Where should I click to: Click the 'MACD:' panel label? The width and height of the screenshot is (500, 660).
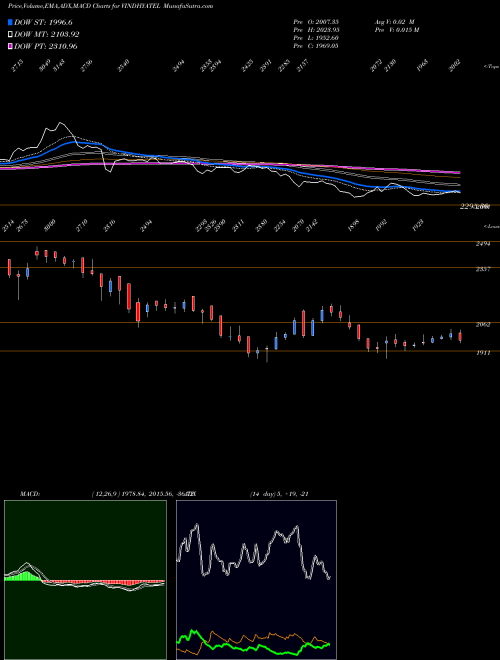click(30, 494)
